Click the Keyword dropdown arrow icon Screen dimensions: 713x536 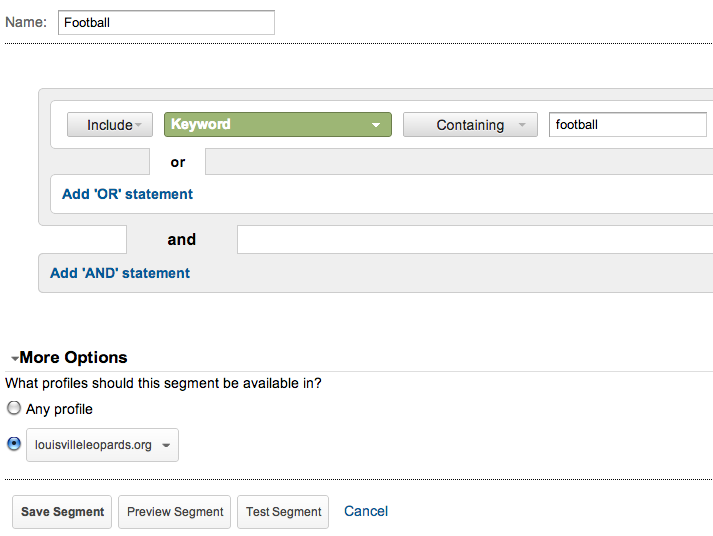[376, 125]
